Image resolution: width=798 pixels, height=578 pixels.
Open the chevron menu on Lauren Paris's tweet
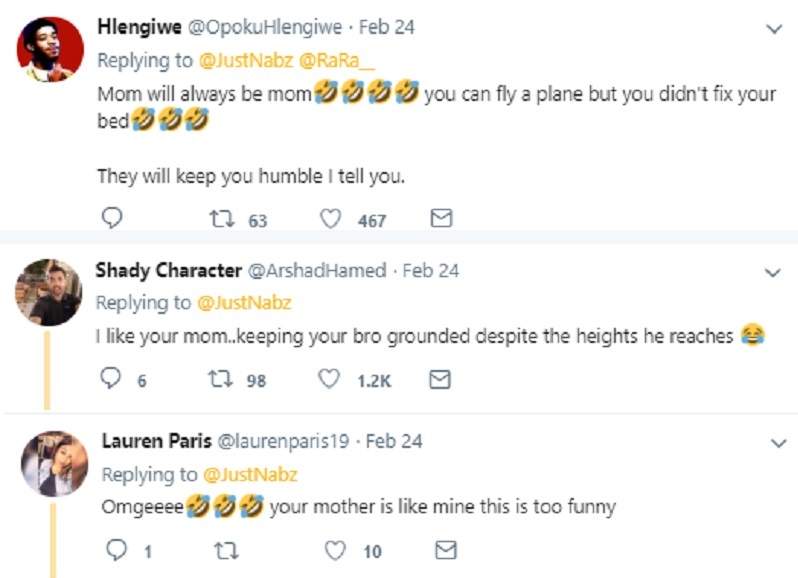coord(772,442)
